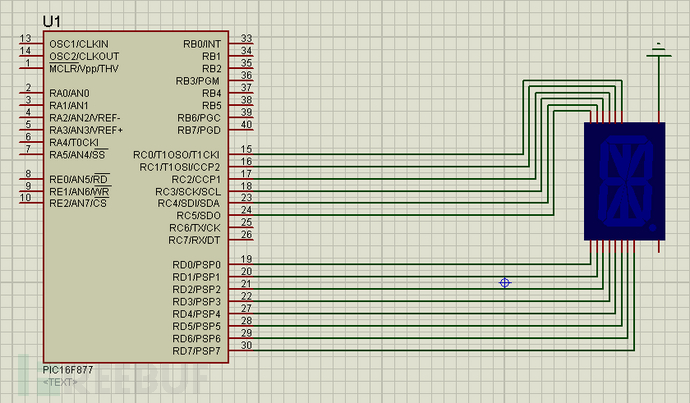Click the RB3/PGM pin label
The image size is (690, 403).
[198, 81]
